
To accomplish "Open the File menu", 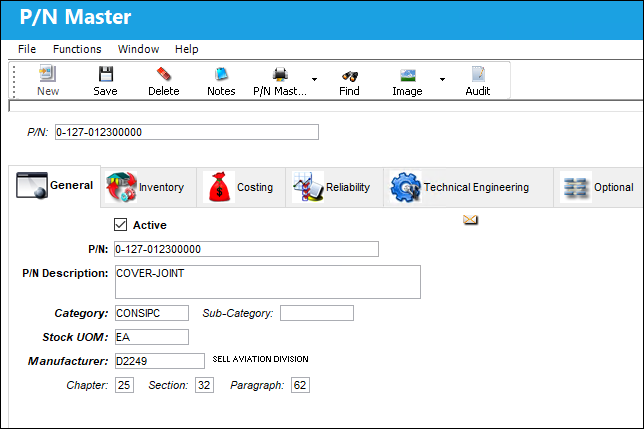I will pyautogui.click(x=27, y=49).
